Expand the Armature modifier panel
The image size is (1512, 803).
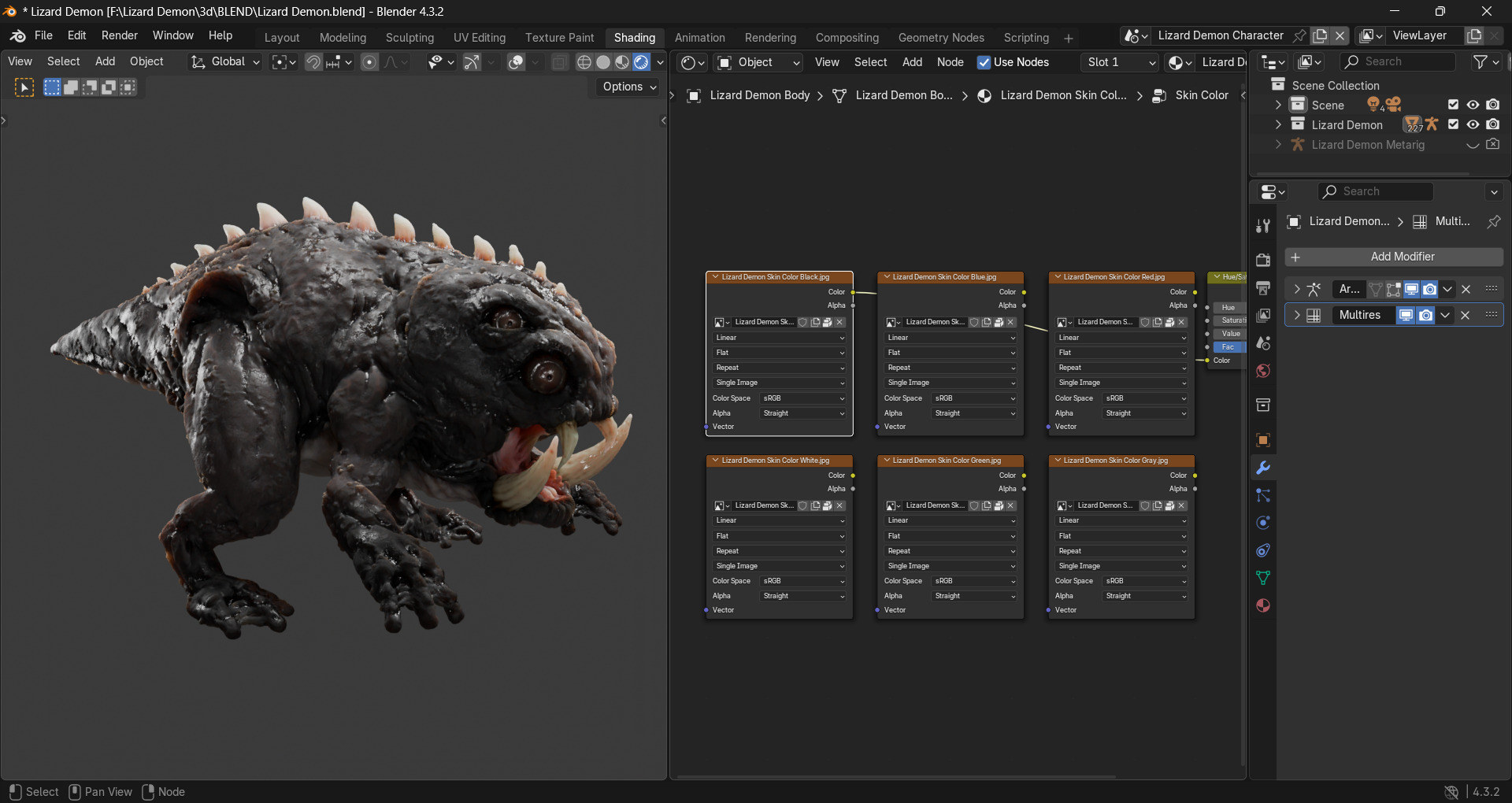pyautogui.click(x=1296, y=289)
